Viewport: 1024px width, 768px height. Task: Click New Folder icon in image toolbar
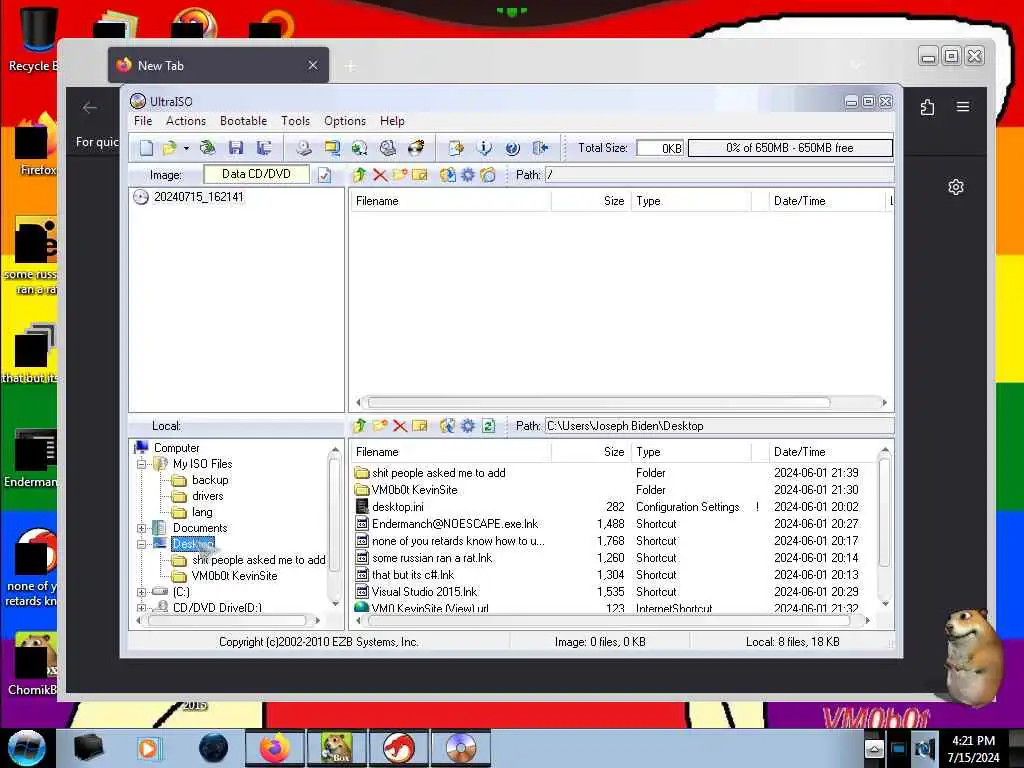(x=400, y=175)
